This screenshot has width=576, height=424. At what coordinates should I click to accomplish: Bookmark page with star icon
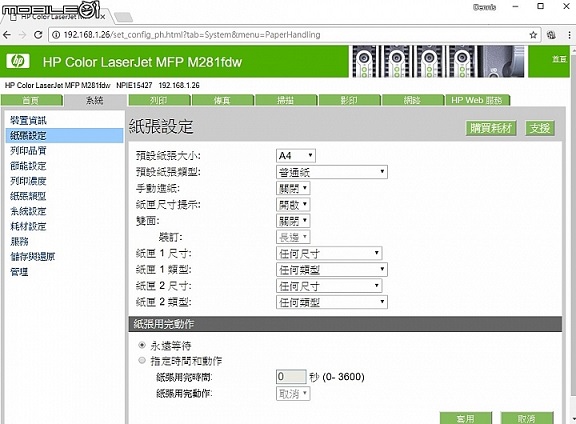(x=533, y=35)
